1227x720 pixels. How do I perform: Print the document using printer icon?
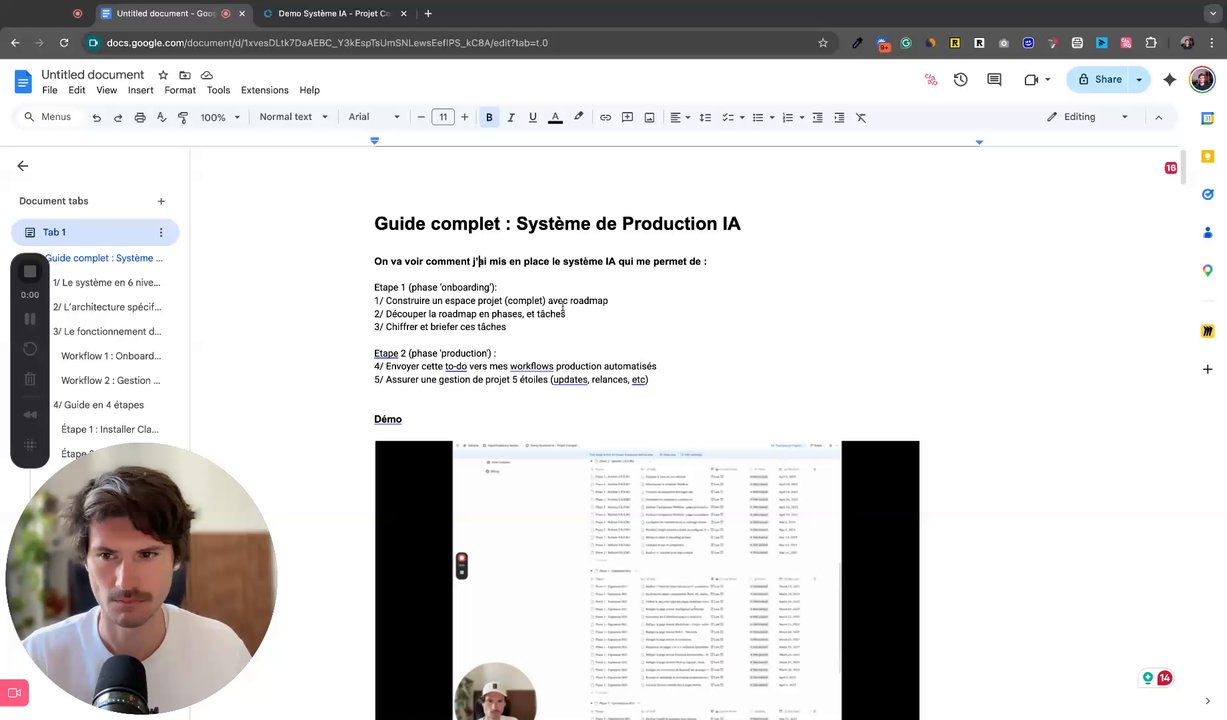(140, 117)
